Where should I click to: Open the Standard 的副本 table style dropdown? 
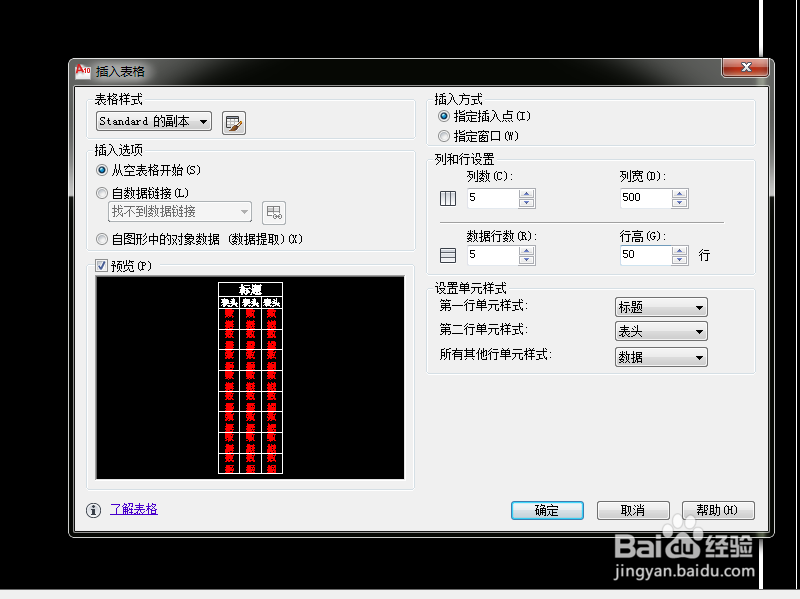[154, 121]
